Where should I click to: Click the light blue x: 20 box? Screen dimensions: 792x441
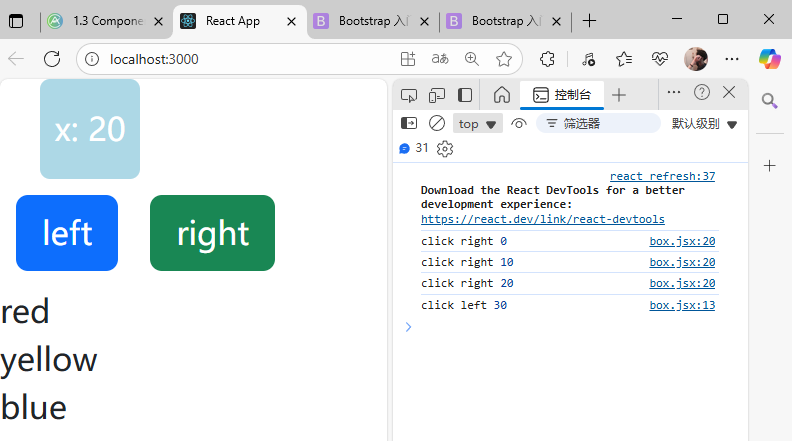(90, 129)
